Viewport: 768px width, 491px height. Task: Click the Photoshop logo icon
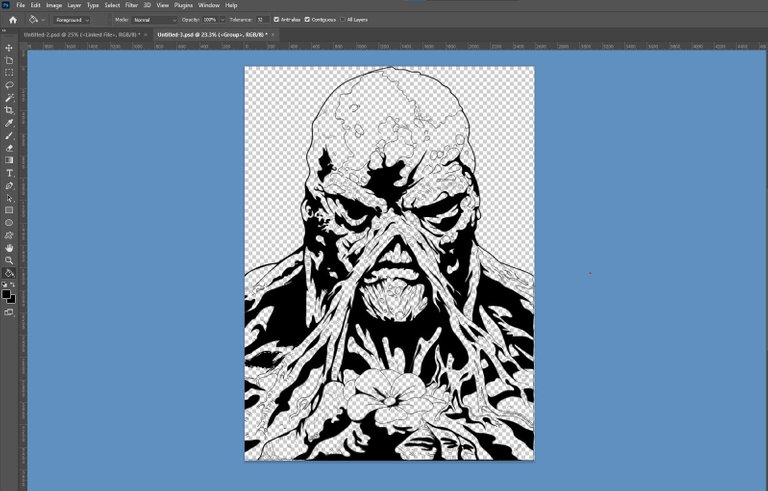6,5
